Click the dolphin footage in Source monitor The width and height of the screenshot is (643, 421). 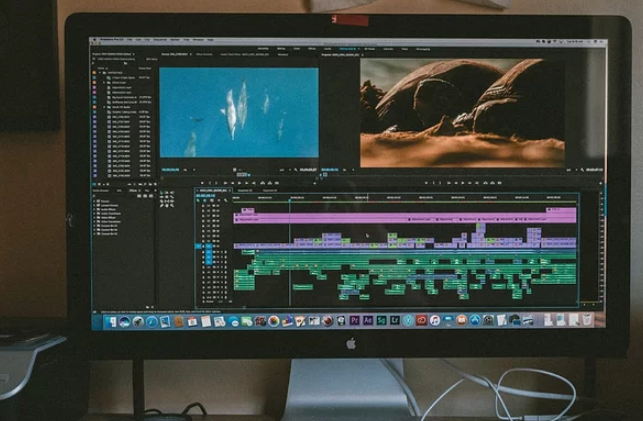(239, 113)
